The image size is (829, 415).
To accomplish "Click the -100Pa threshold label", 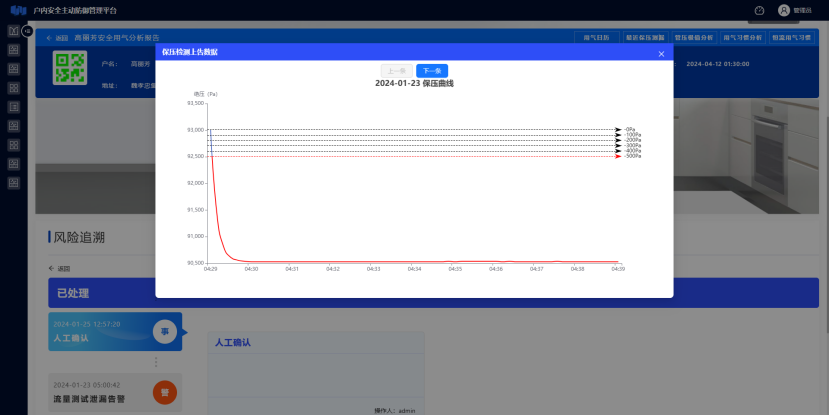I will coord(632,135).
